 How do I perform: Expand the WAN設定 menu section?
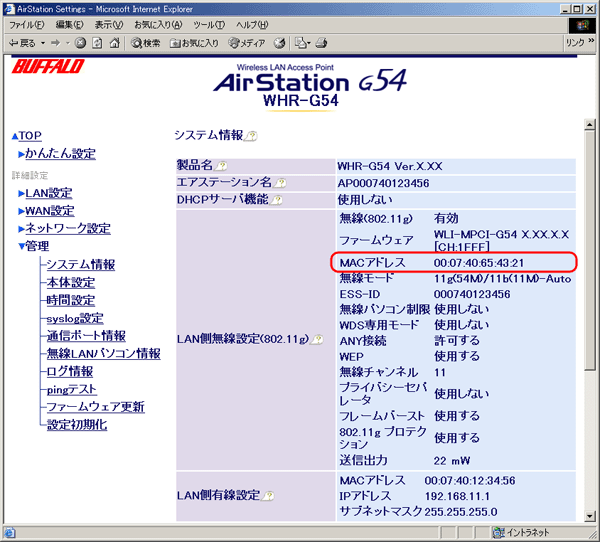coord(21,211)
